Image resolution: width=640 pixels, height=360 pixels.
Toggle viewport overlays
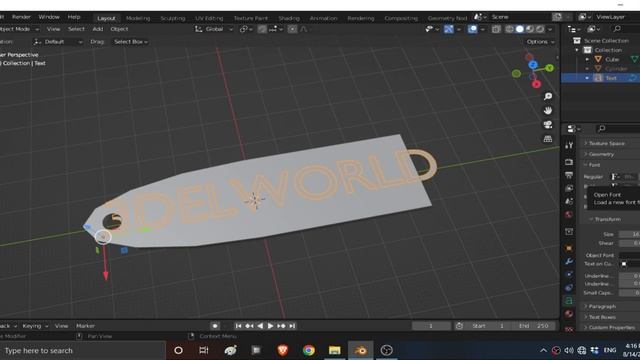click(472, 29)
